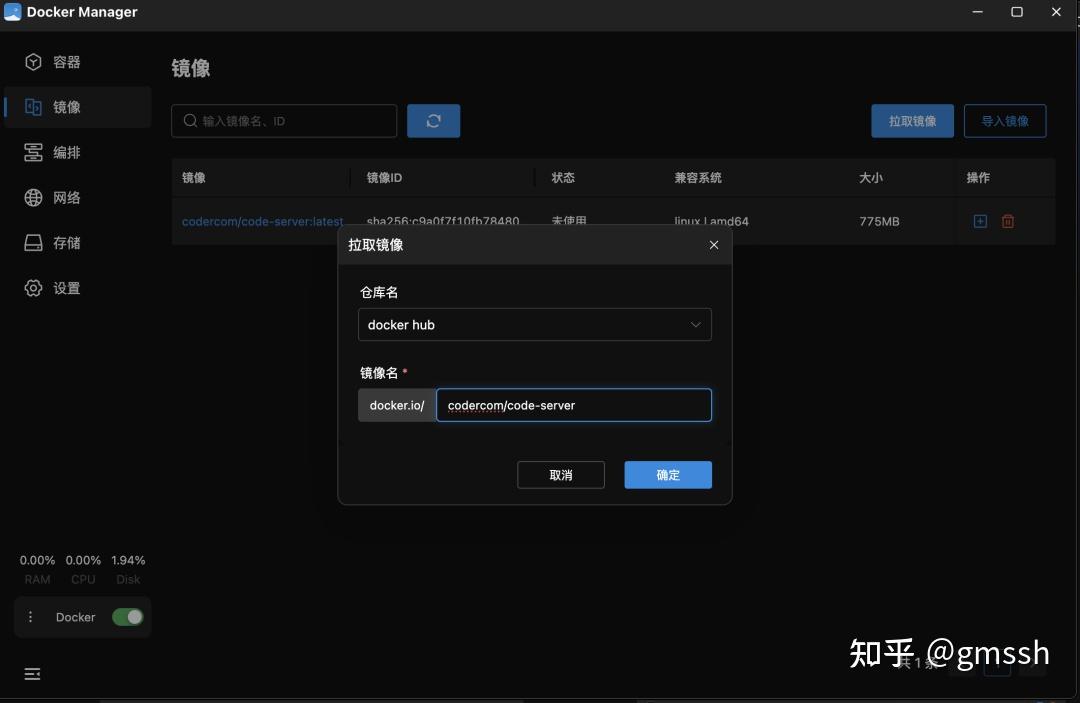
Task: Click the 大小 column header
Action: (x=871, y=178)
